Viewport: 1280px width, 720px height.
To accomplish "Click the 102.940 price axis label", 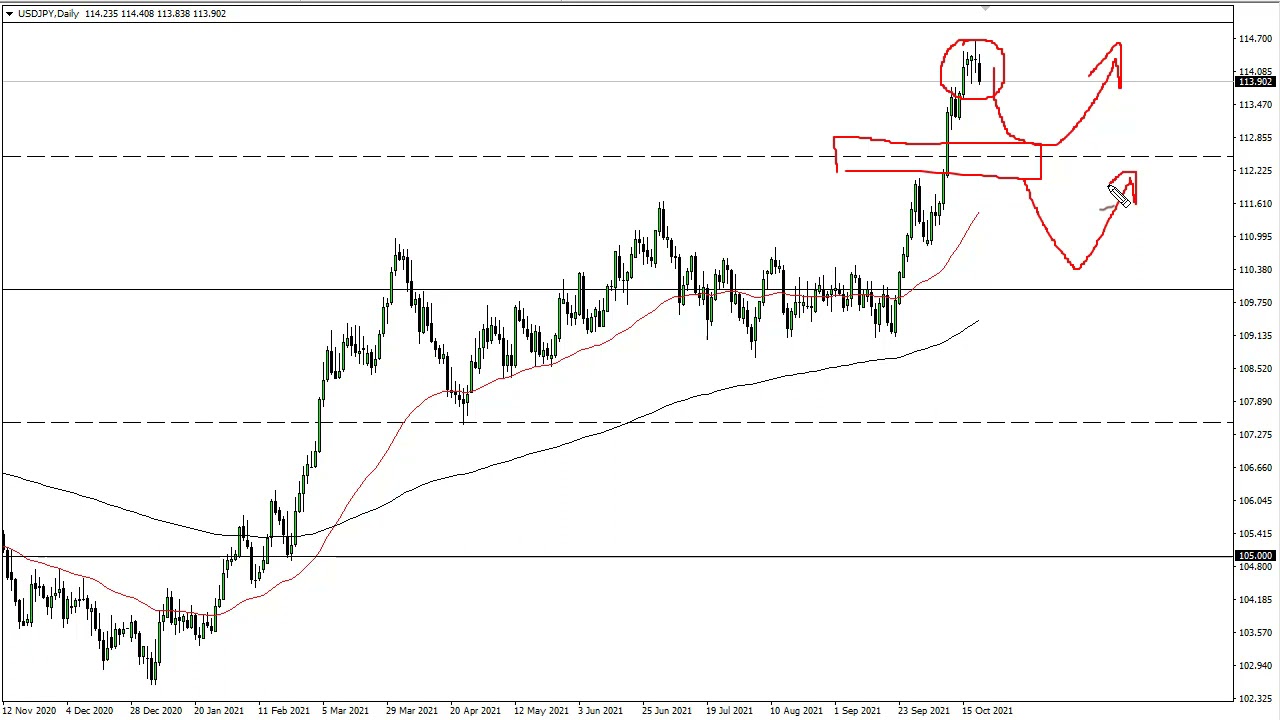I will (1255, 666).
